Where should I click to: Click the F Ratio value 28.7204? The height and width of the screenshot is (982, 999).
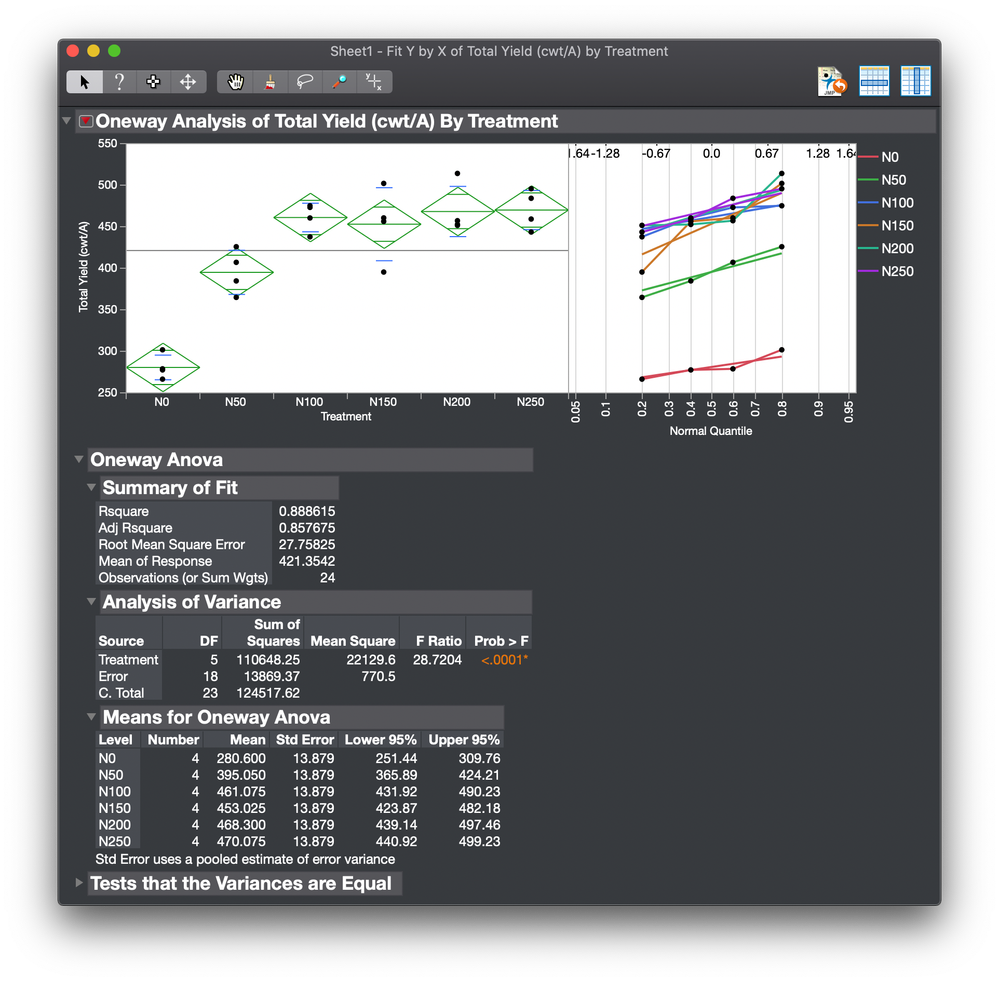coord(437,660)
